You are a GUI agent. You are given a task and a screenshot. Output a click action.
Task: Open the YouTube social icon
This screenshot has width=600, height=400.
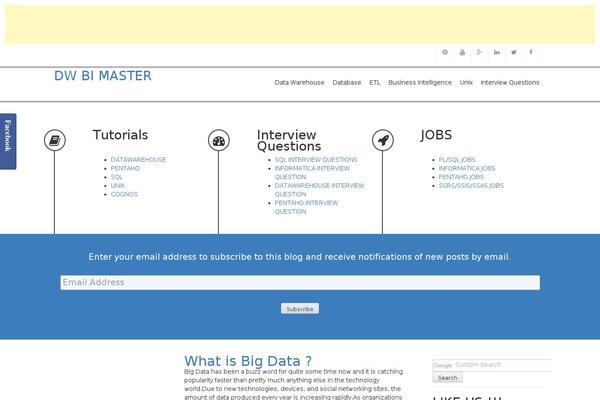(x=462, y=52)
